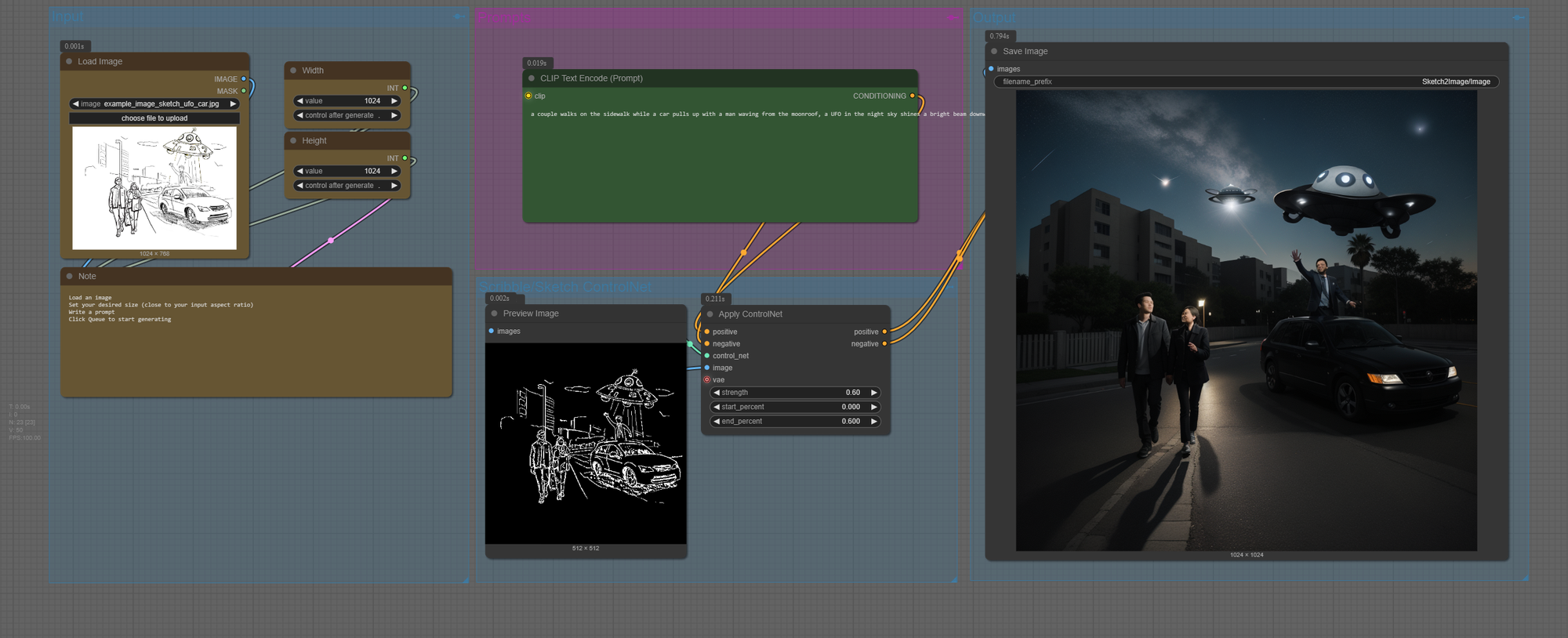Click the INT output port on Width node

(x=405, y=89)
